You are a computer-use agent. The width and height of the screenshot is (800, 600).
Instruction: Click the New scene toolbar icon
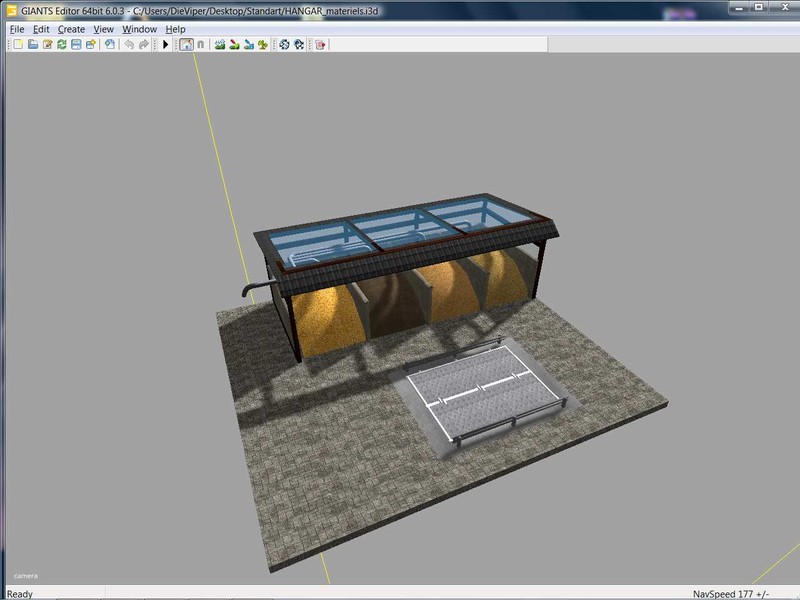coord(18,45)
